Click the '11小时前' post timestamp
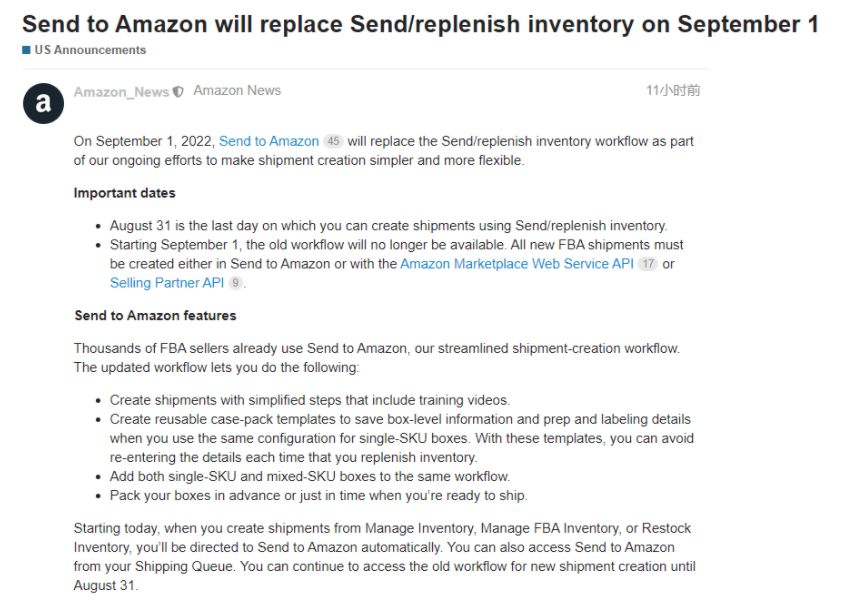This screenshot has height=615, width=845. click(673, 91)
